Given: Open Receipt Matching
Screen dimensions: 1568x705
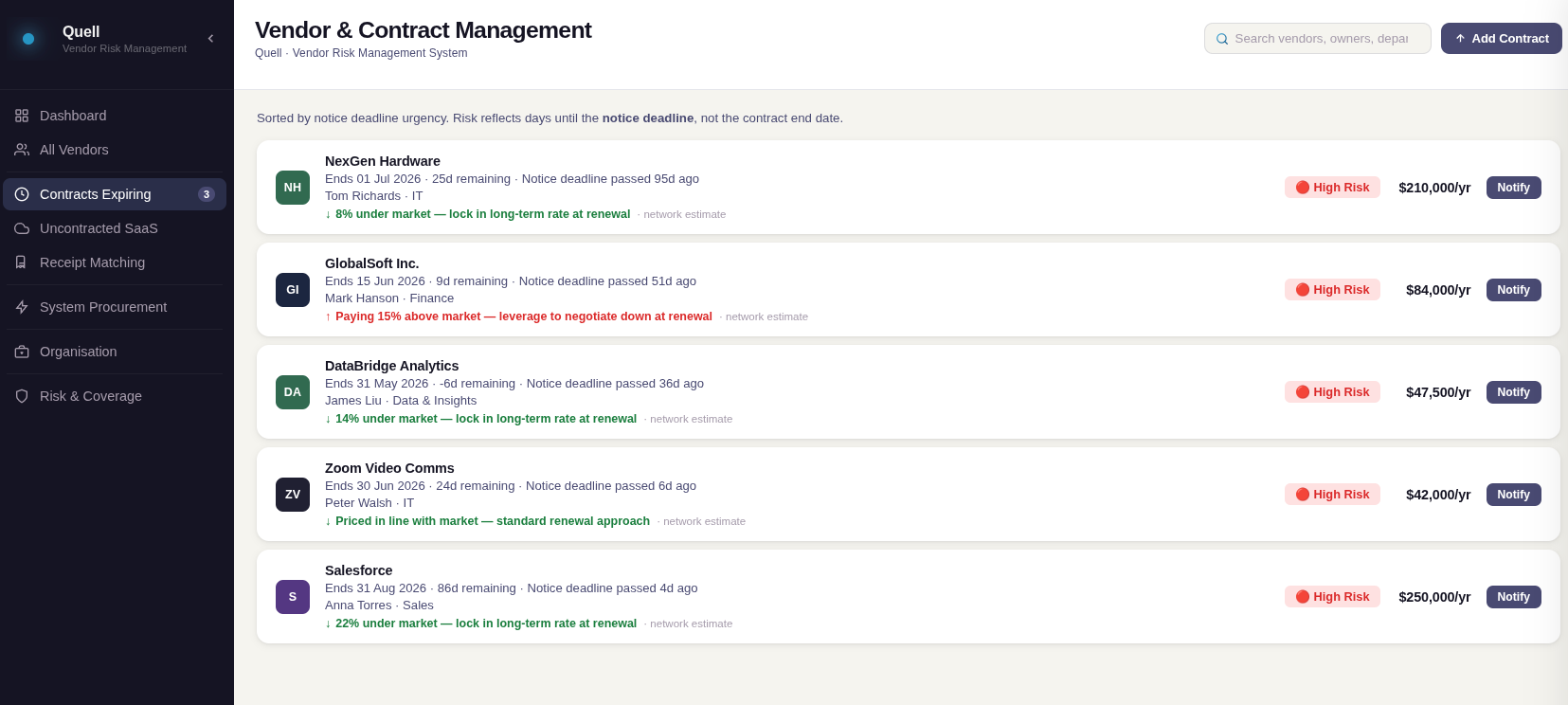Looking at the screenshot, I should [x=115, y=262].
